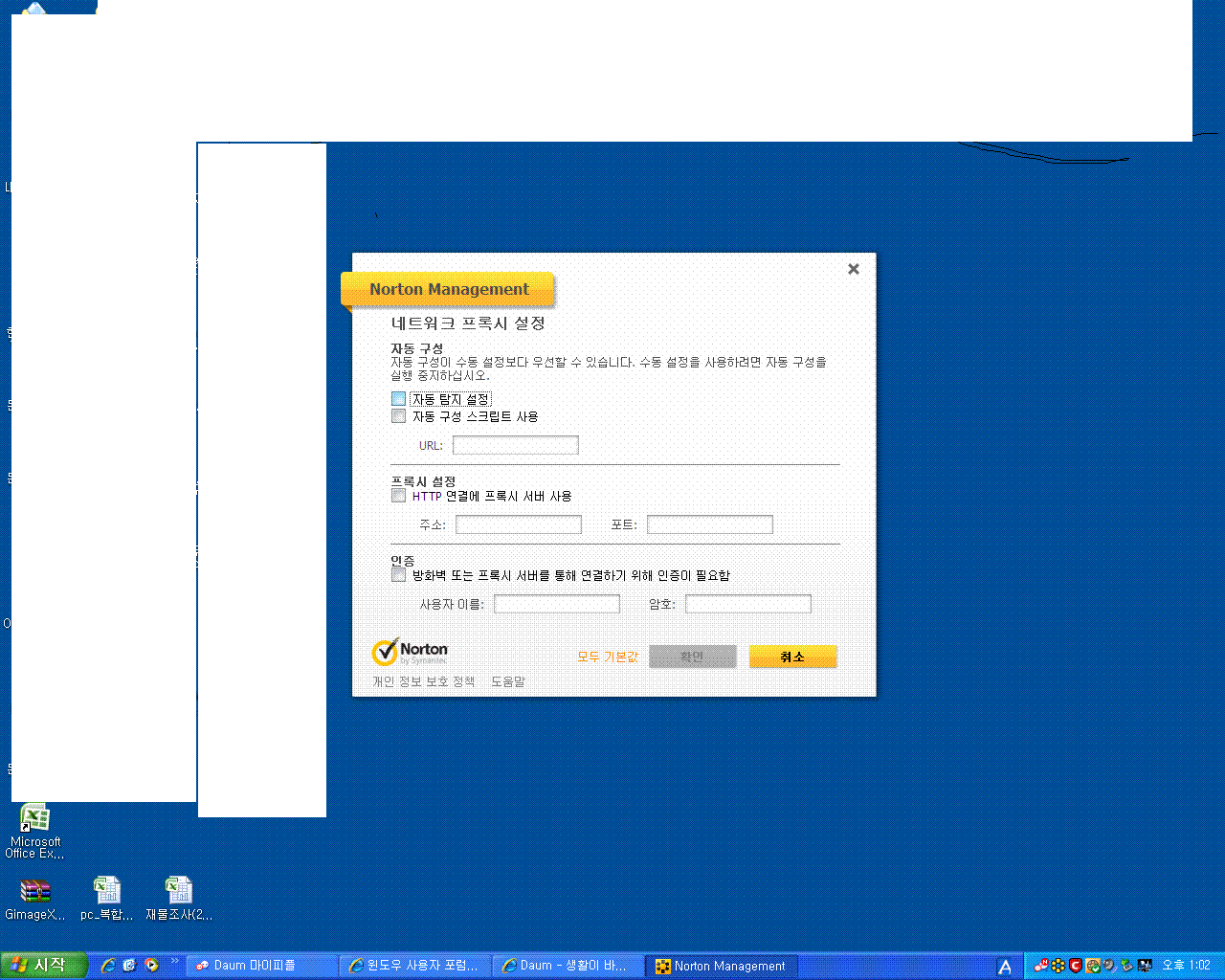Select Norton Management taskbar button
The width and height of the screenshot is (1225, 980).
click(x=722, y=966)
